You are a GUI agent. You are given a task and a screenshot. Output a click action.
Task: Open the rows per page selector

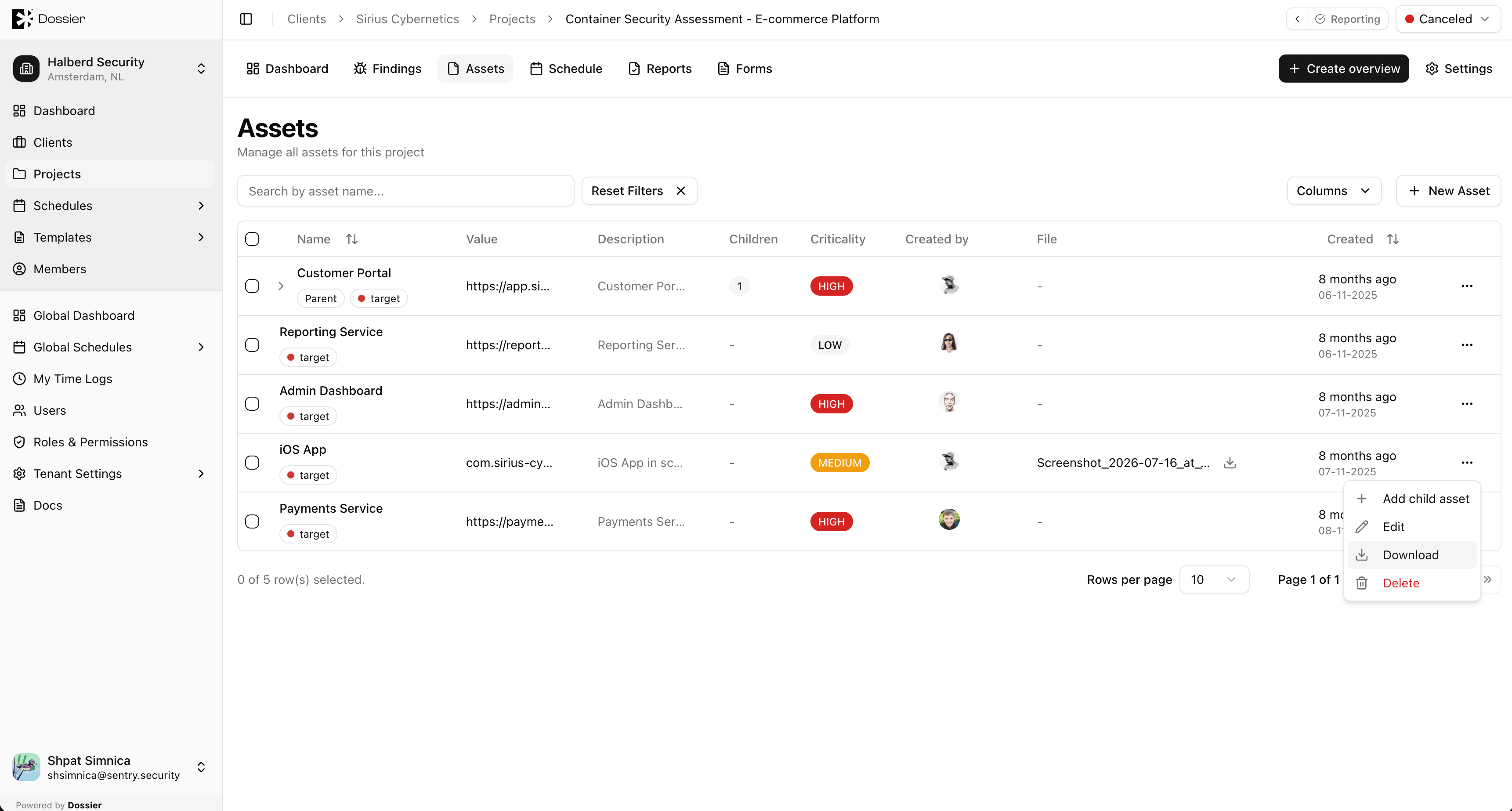(x=1214, y=579)
